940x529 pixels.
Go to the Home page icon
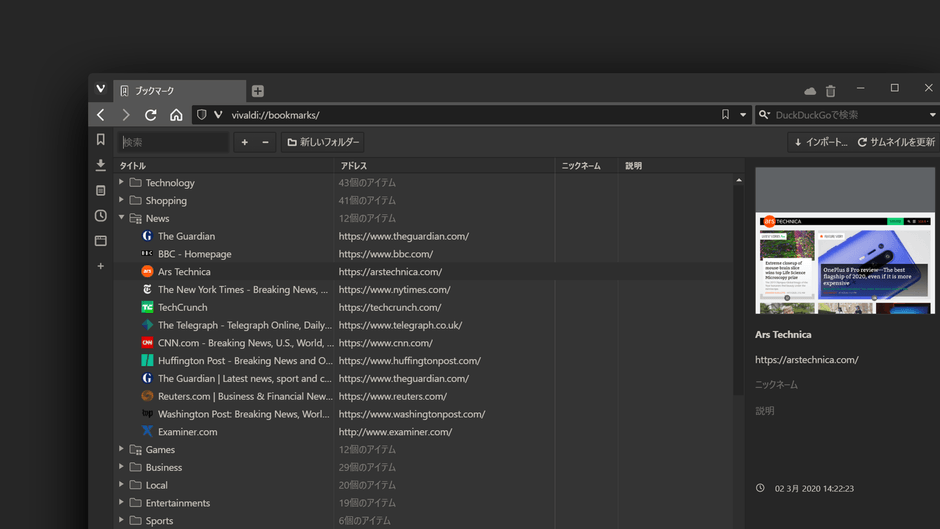click(176, 115)
